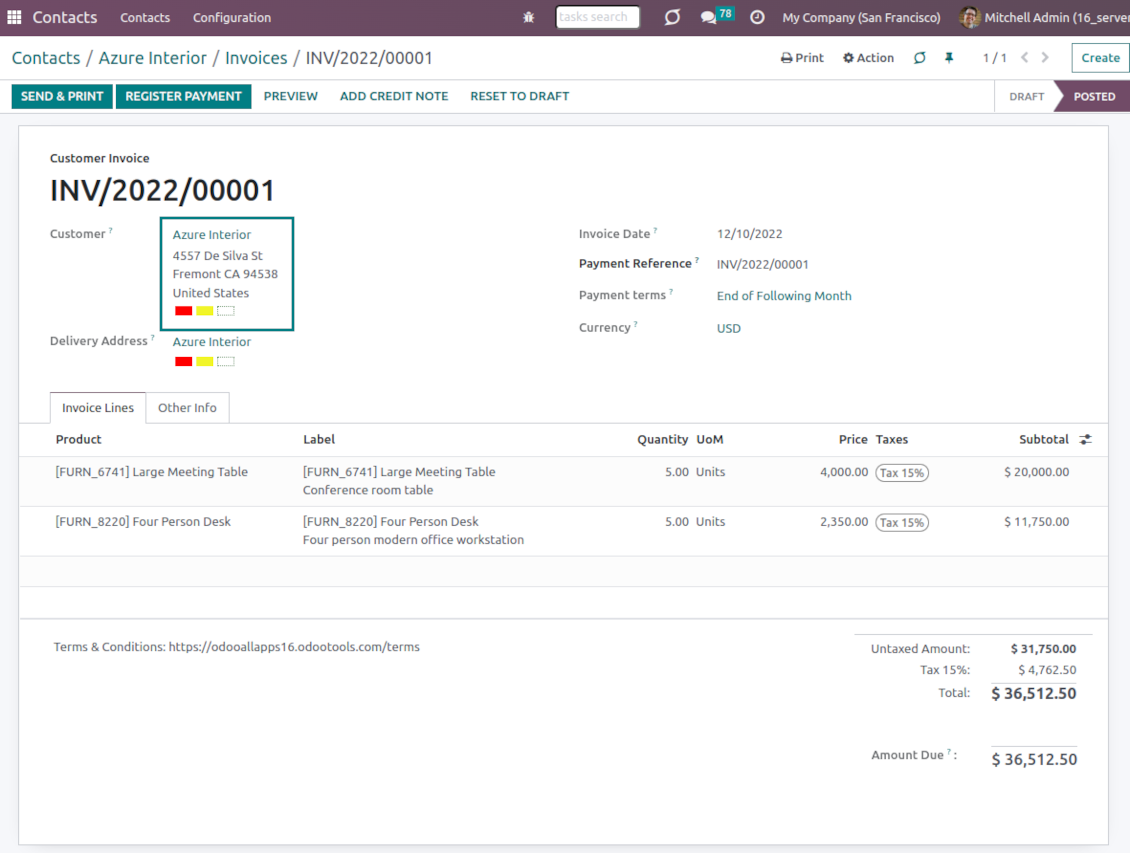Click the pin icon in control panel
The height and width of the screenshot is (853, 1130).
click(949, 58)
